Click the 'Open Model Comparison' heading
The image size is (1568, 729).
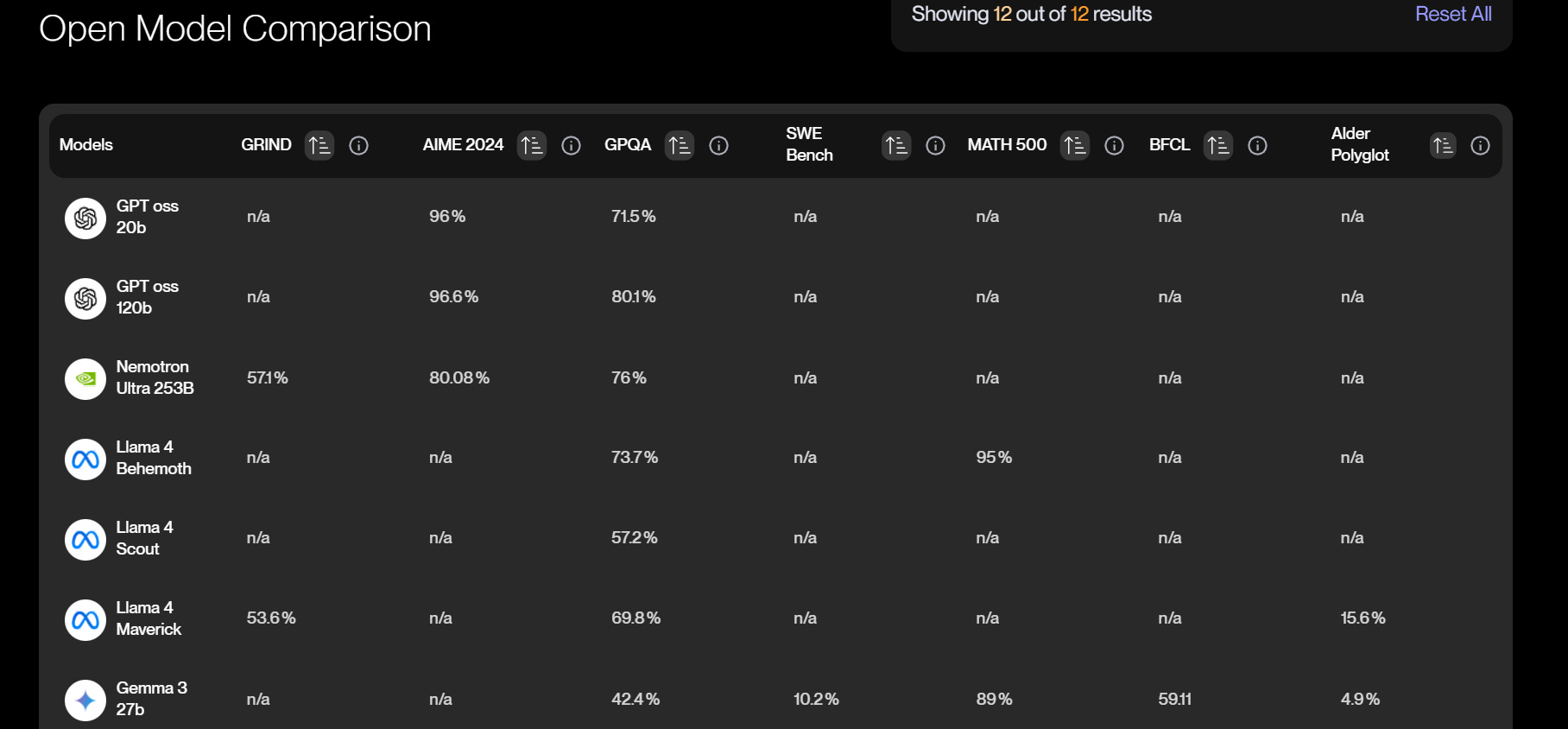pyautogui.click(x=235, y=29)
